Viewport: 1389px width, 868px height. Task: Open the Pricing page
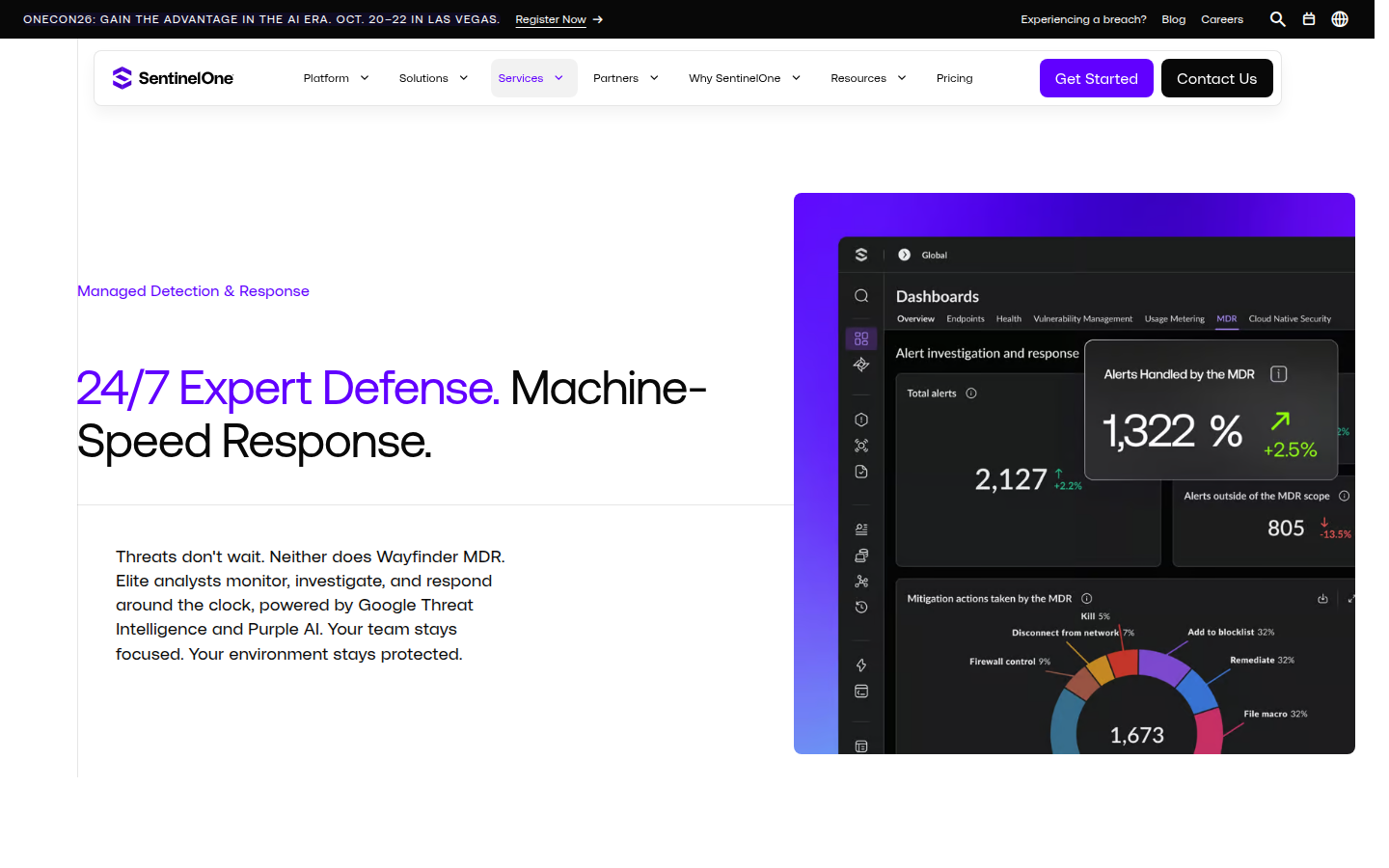coord(954,78)
